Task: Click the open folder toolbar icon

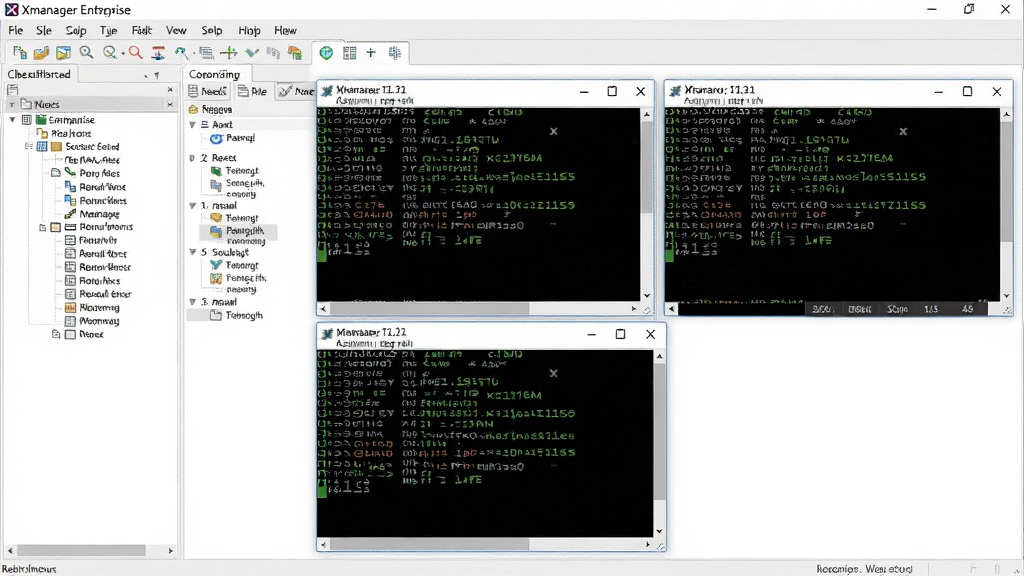Action: click(x=41, y=53)
